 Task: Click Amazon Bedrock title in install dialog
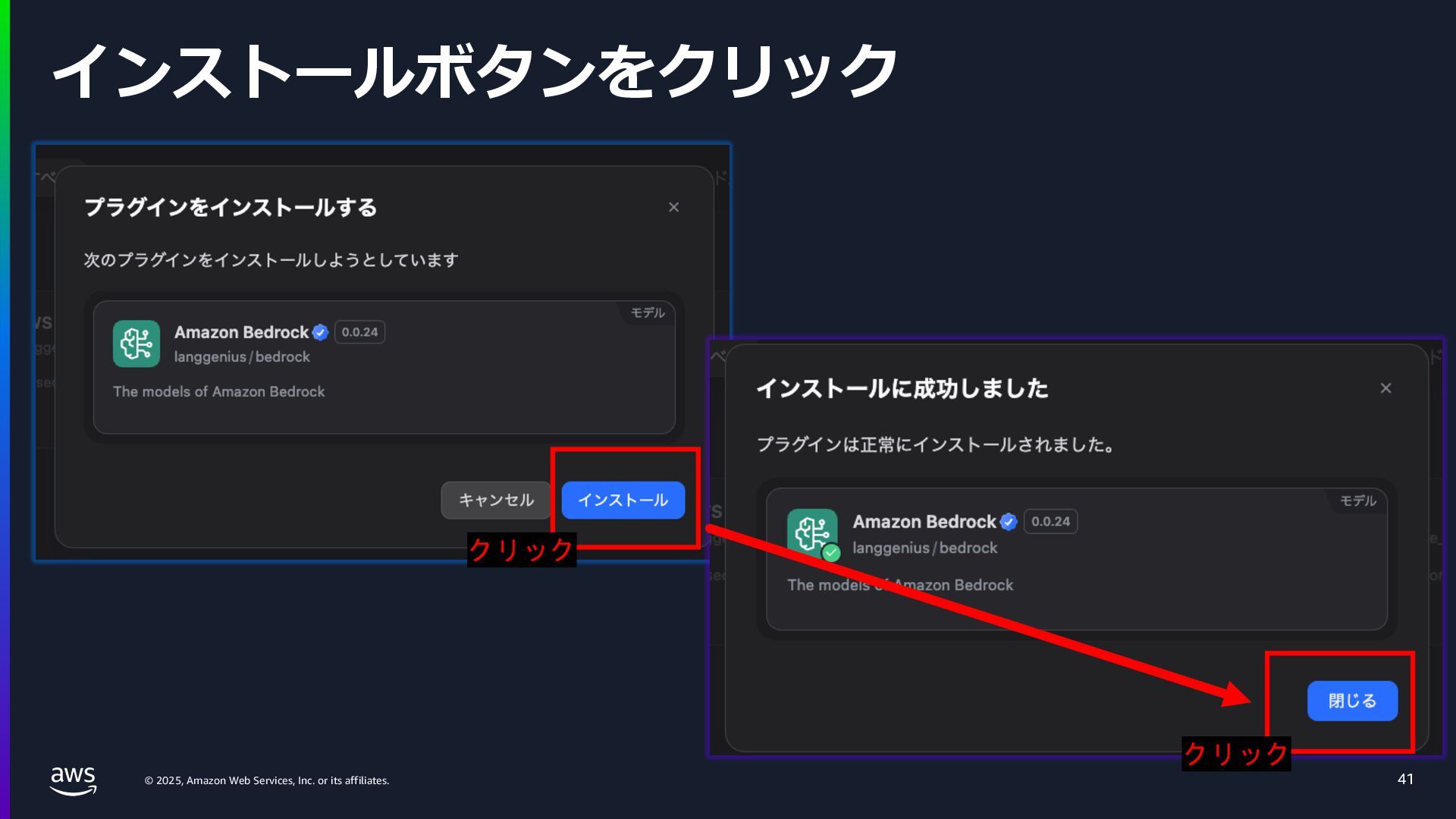[241, 332]
